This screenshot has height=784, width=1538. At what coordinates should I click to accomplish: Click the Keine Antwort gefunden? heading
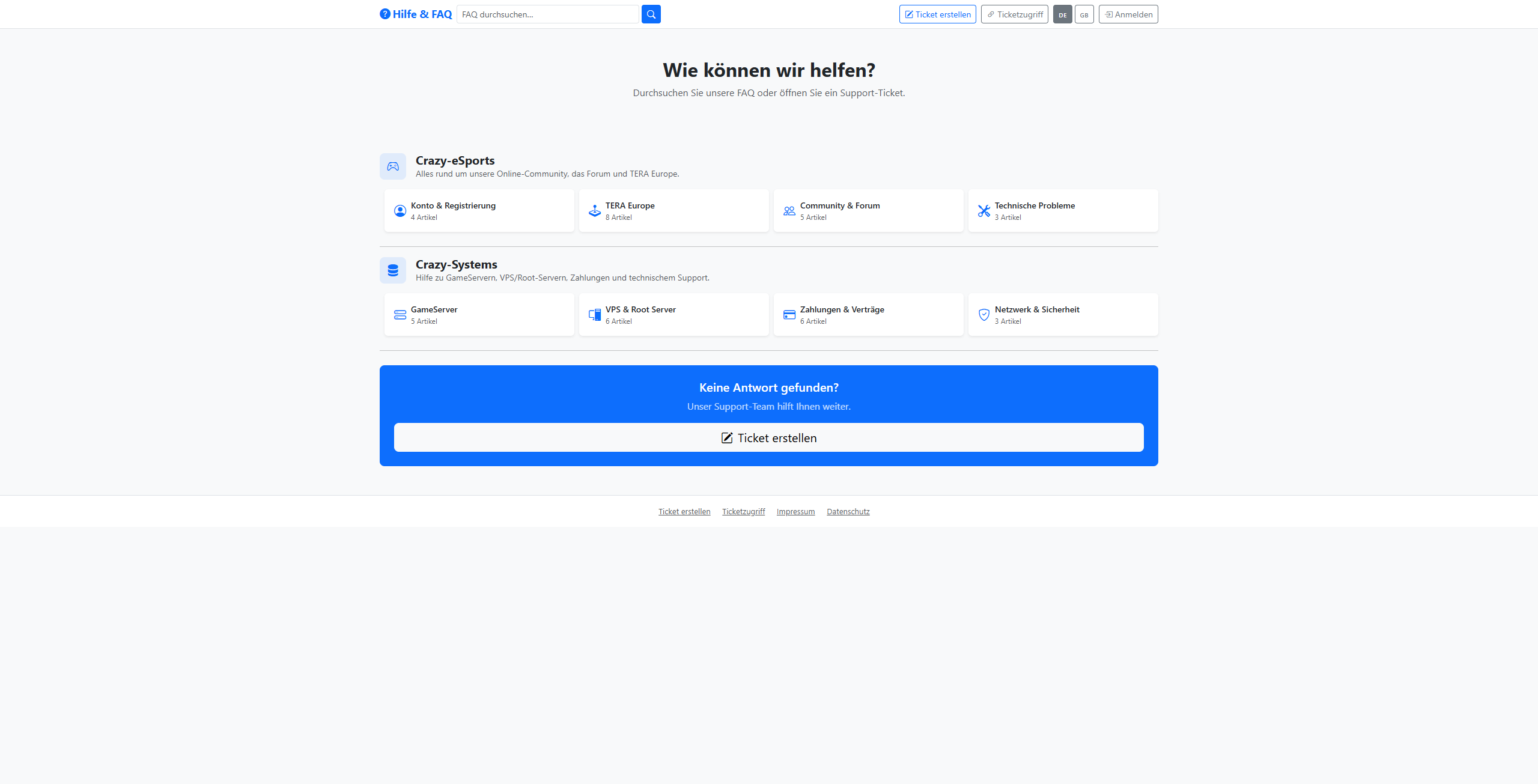click(x=769, y=387)
